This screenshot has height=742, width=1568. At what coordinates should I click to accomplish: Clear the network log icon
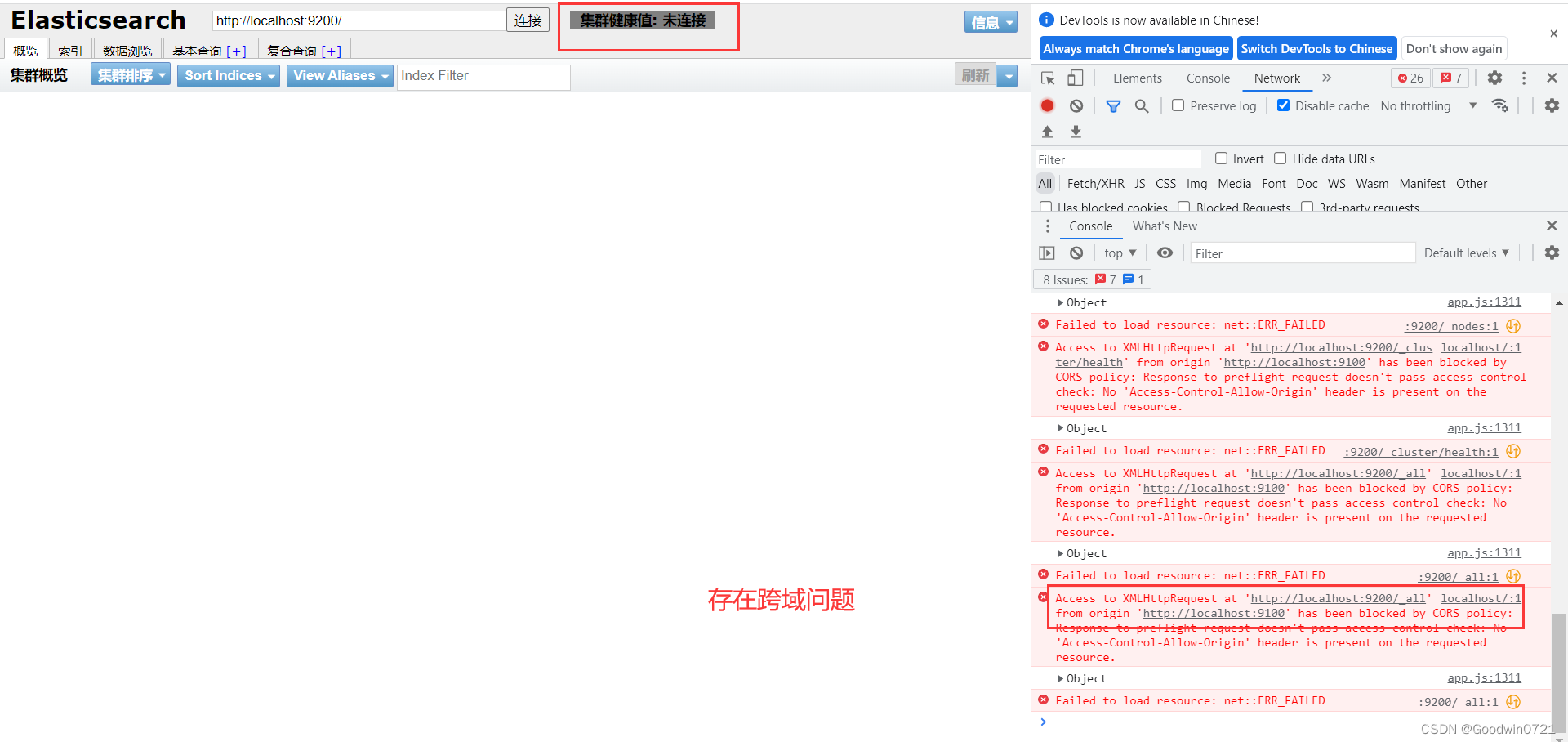pyautogui.click(x=1076, y=105)
